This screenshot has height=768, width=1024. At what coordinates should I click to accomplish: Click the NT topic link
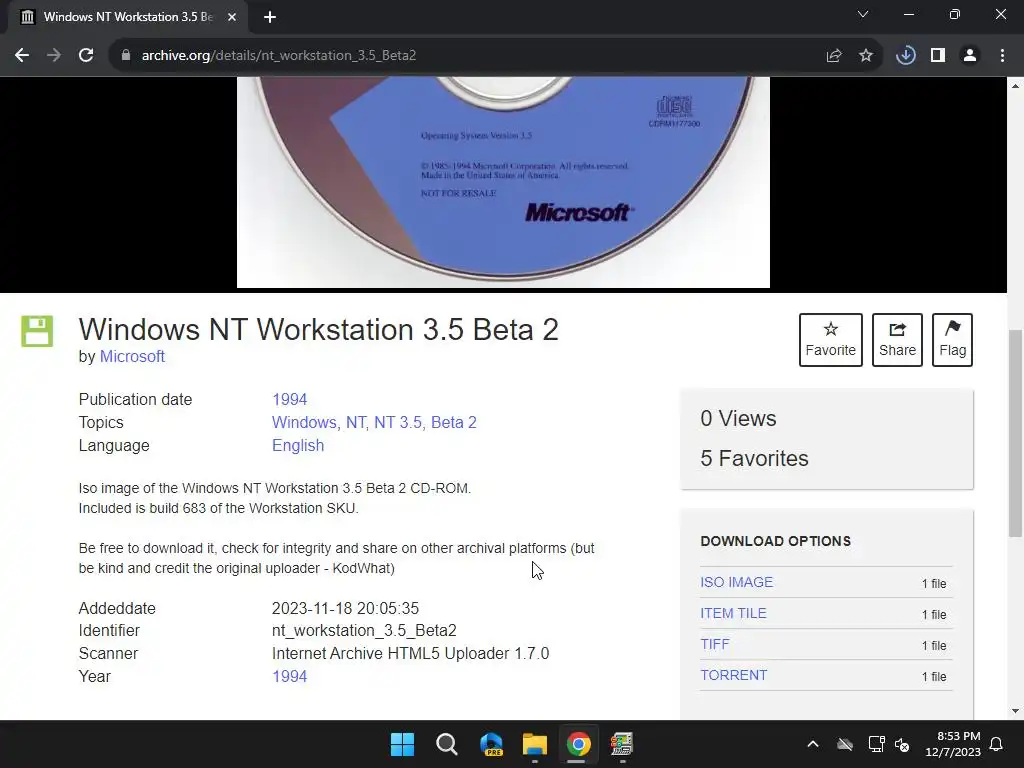pos(357,423)
